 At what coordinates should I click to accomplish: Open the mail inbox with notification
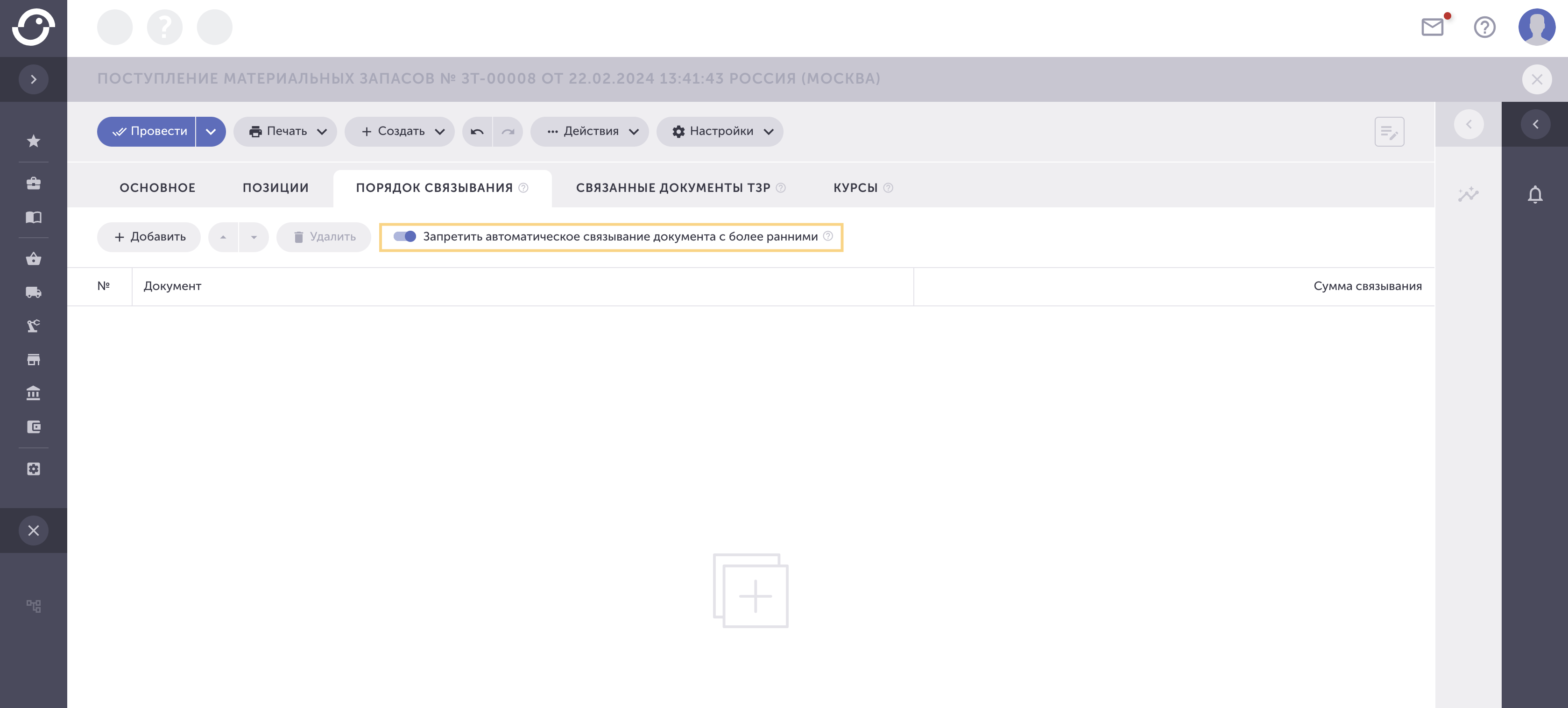(1432, 27)
